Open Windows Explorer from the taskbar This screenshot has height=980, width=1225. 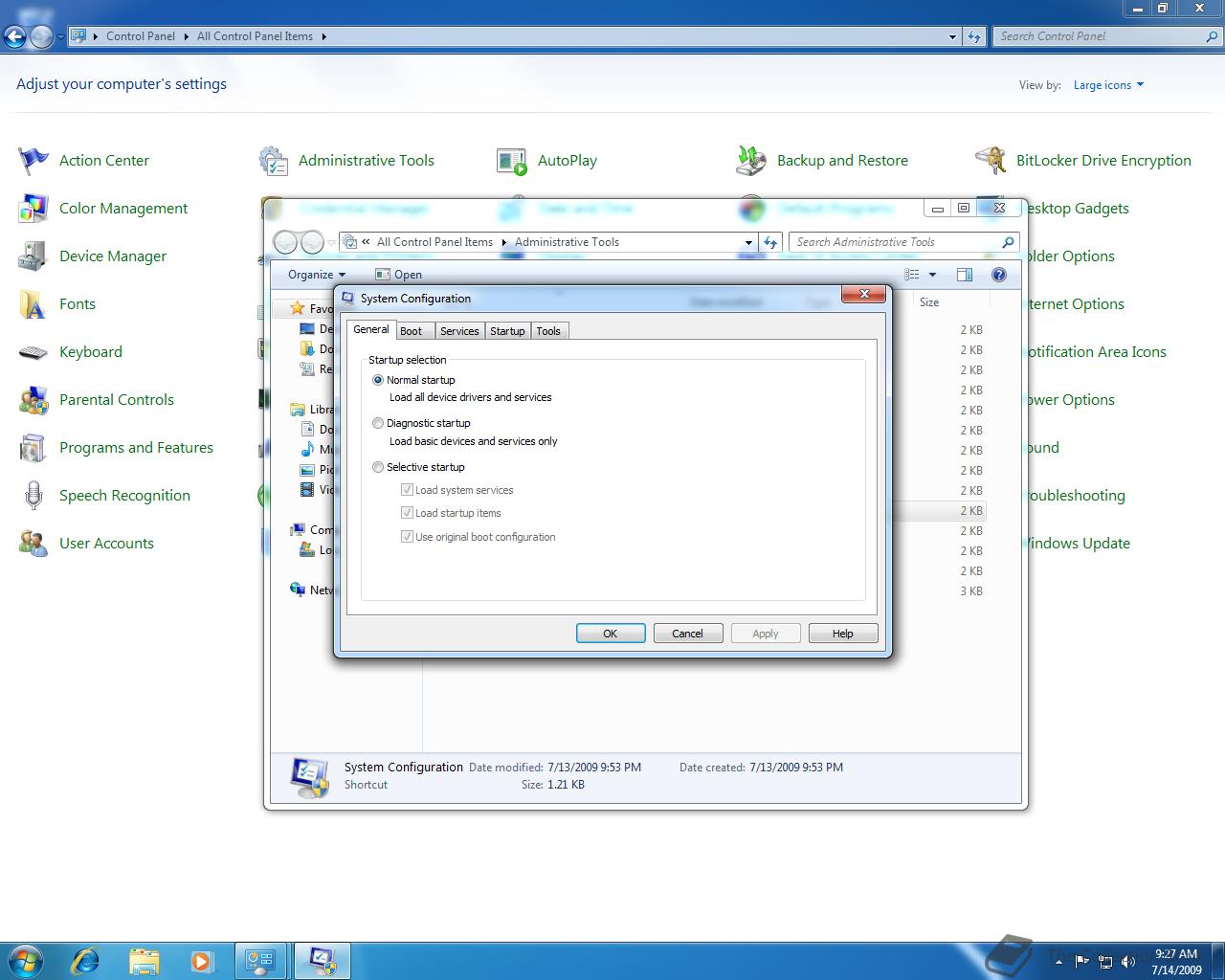click(x=144, y=960)
